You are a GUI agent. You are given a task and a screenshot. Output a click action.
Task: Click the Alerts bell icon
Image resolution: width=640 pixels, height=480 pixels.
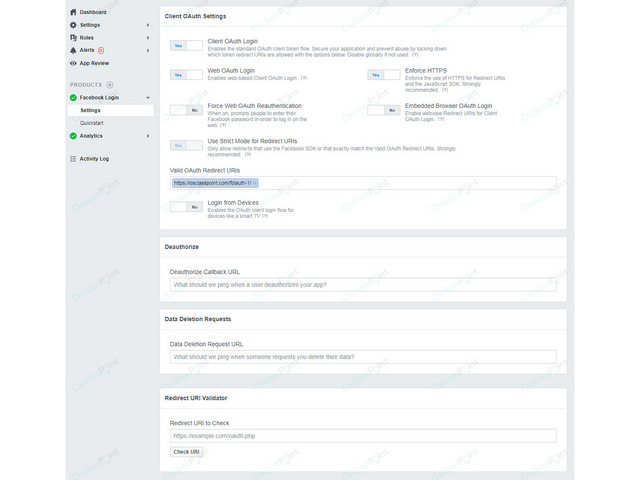[73, 50]
